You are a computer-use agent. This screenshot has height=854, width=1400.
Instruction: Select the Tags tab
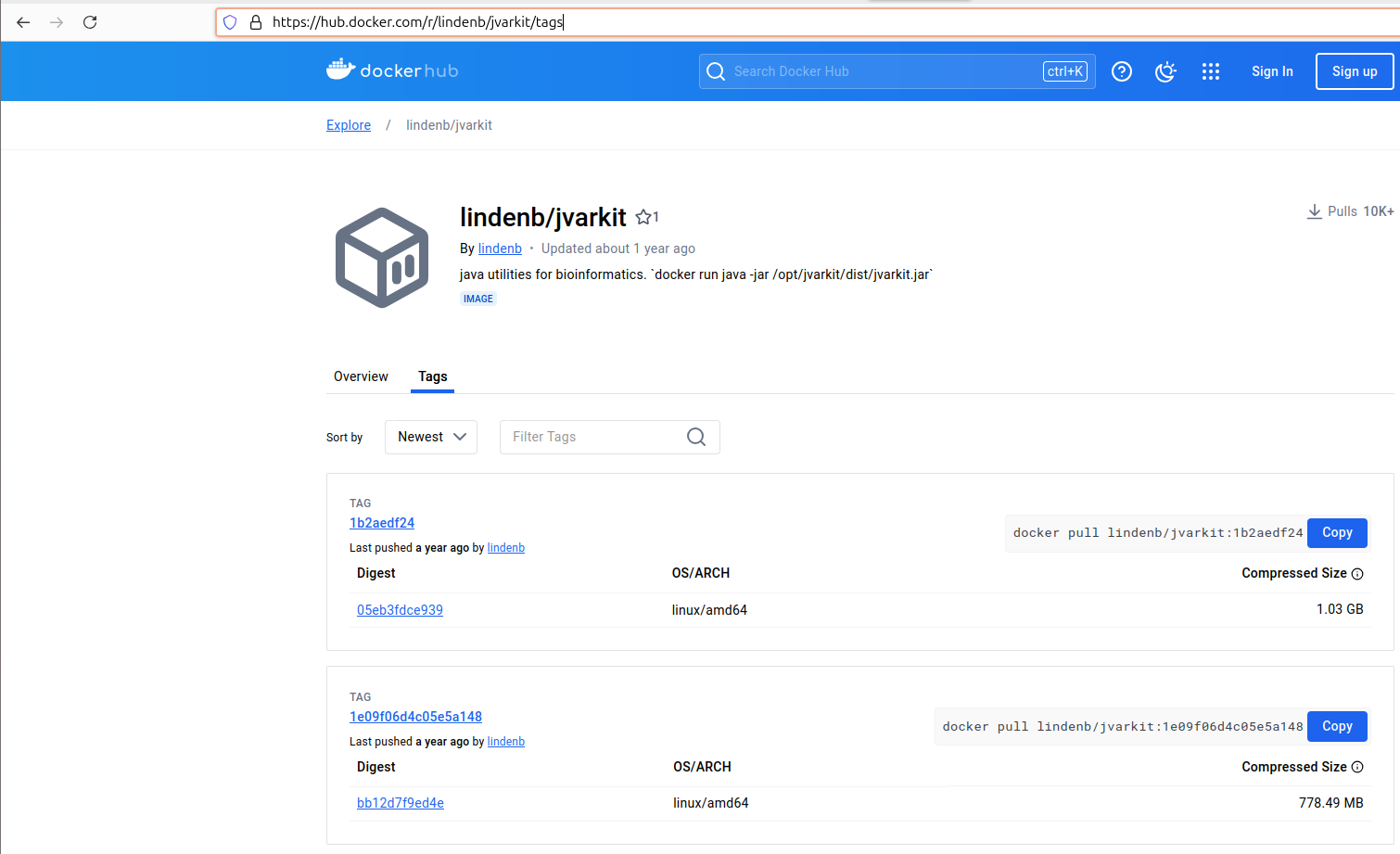point(432,376)
